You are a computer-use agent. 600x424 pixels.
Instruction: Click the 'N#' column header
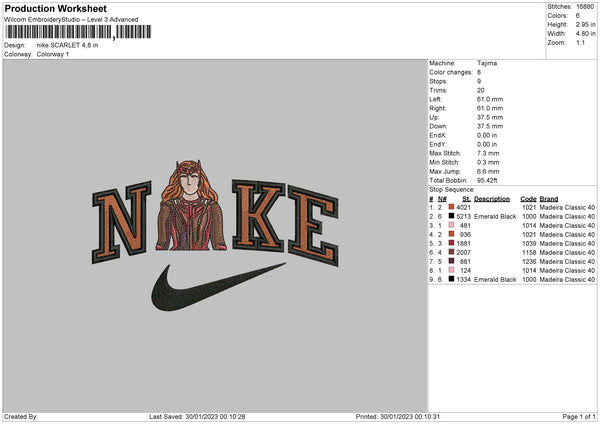[442, 199]
